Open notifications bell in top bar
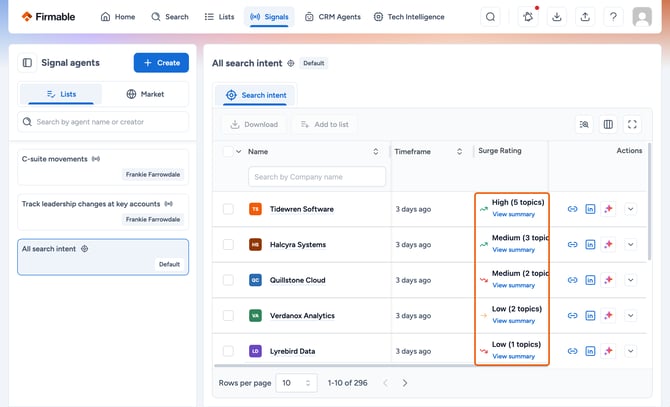670x407 pixels. pos(528,17)
